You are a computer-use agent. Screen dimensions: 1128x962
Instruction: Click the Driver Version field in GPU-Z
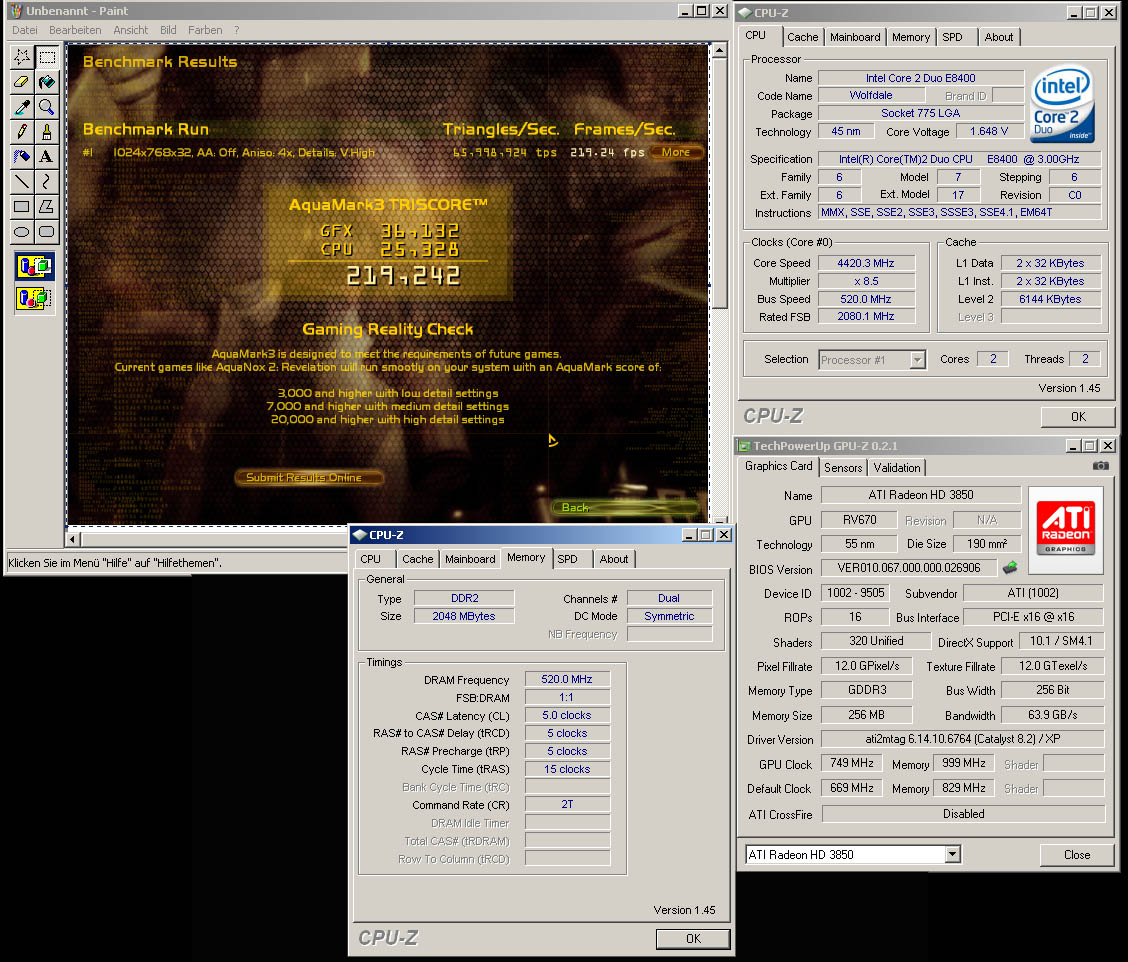click(x=963, y=739)
